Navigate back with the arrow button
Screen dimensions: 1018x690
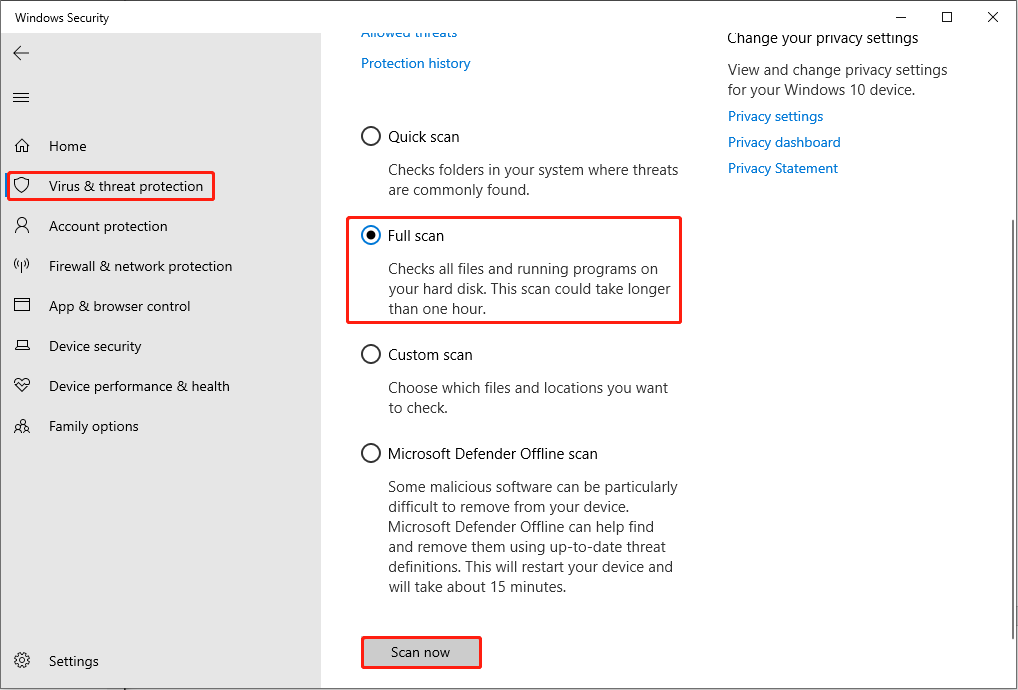(21, 53)
